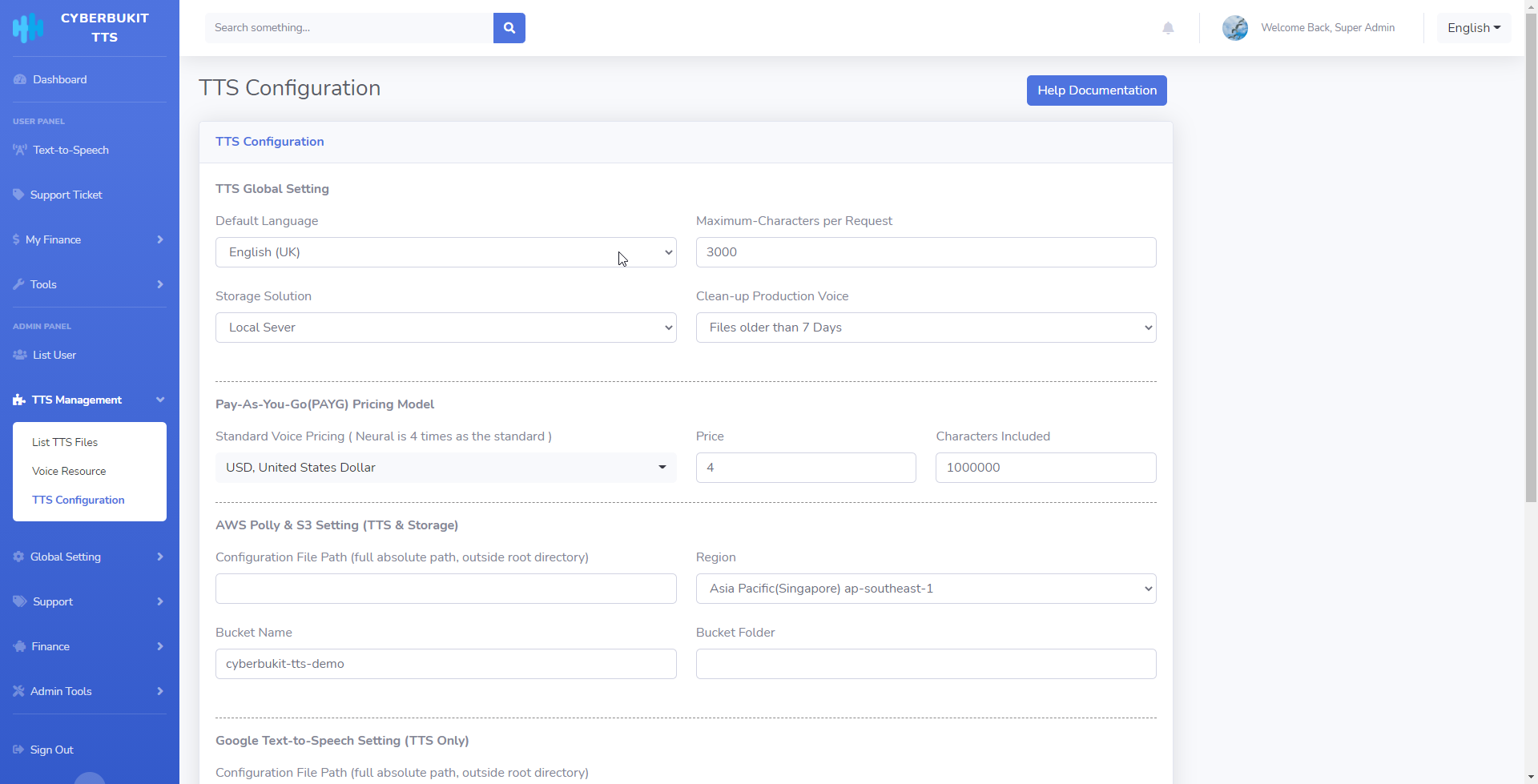Screen dimensions: 1538x784
Task: Click the Support Ticket tag icon
Action: [18, 195]
